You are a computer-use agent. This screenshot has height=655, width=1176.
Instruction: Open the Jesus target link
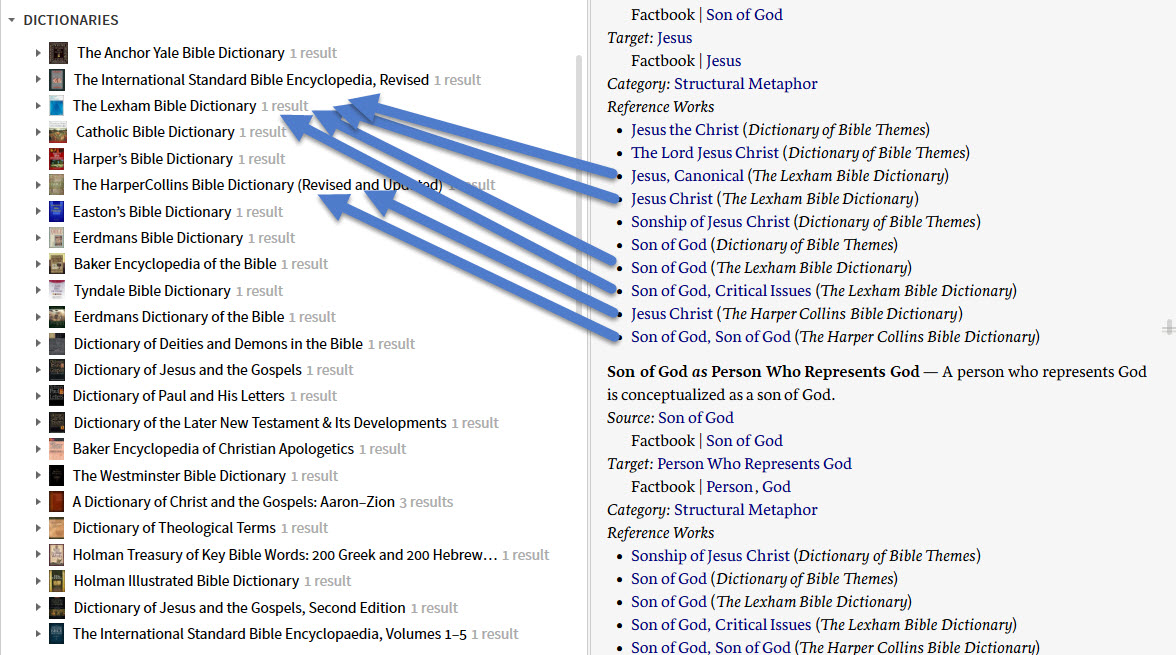[674, 38]
